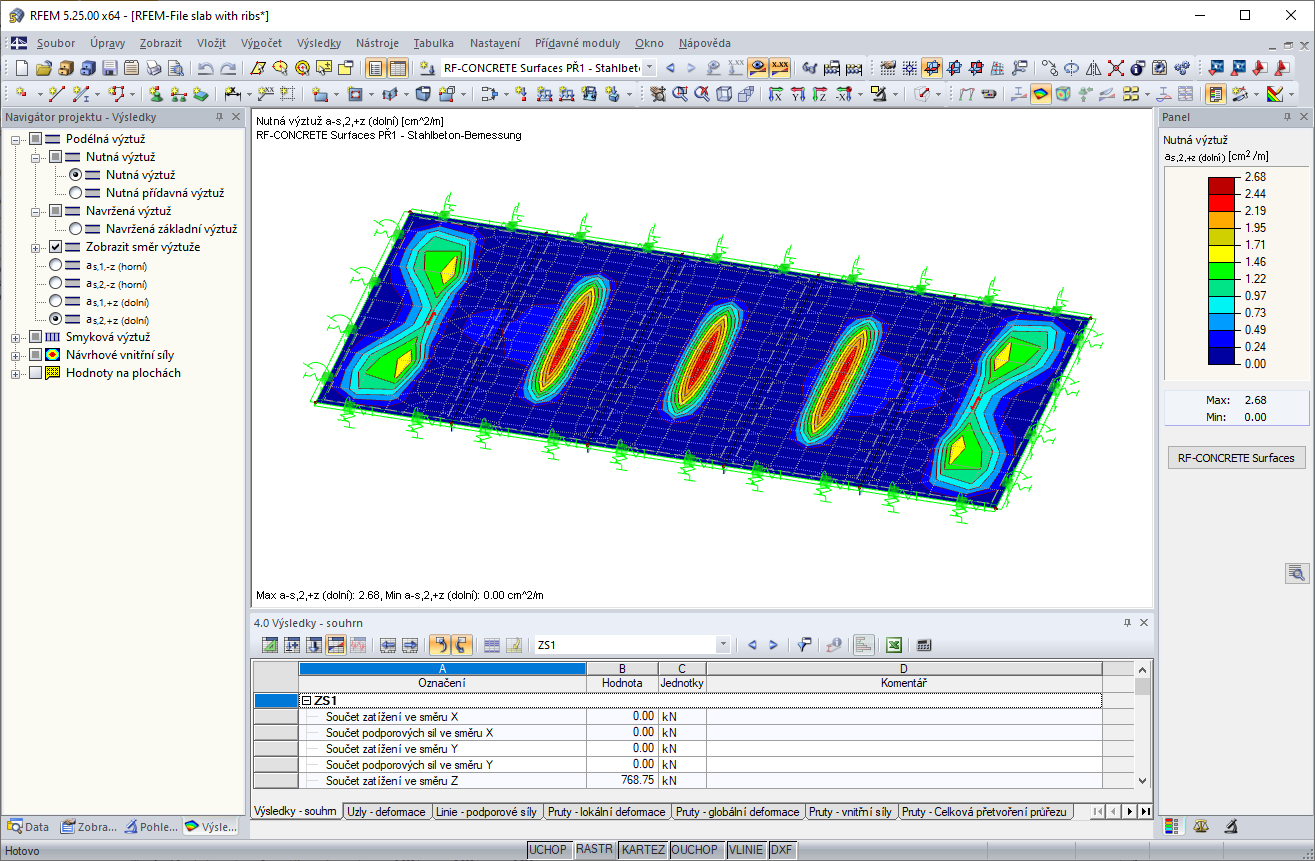Toggle UCHOP snap in status bar

[x=548, y=850]
